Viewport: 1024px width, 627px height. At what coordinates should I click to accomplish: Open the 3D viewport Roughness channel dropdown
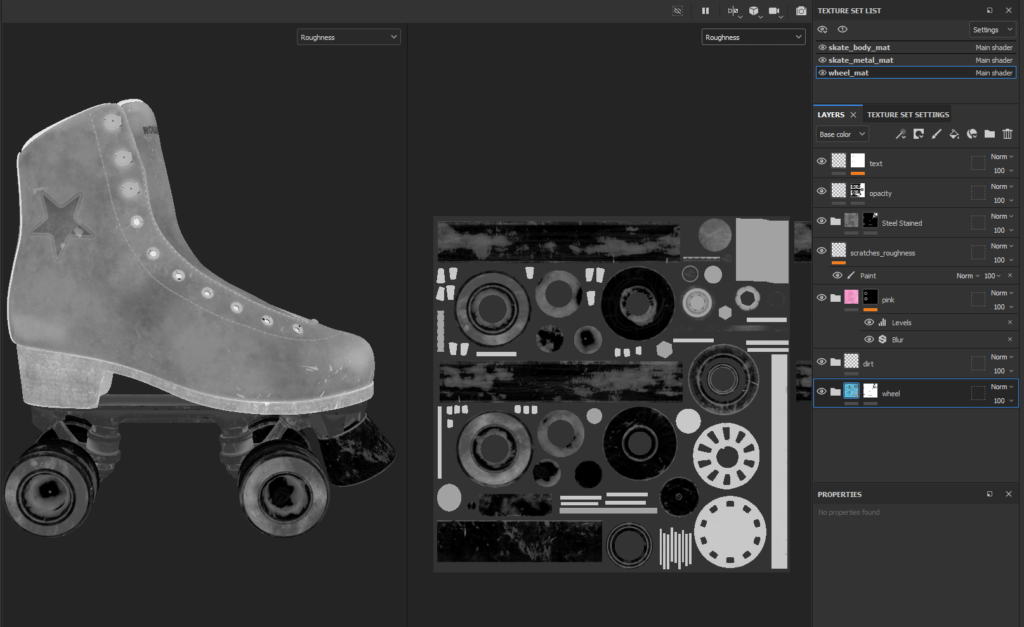(349, 37)
